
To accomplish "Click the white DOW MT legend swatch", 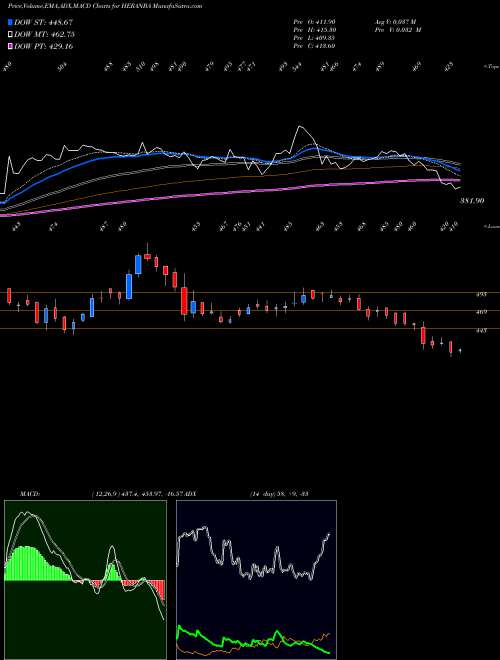I will coord(10,34).
